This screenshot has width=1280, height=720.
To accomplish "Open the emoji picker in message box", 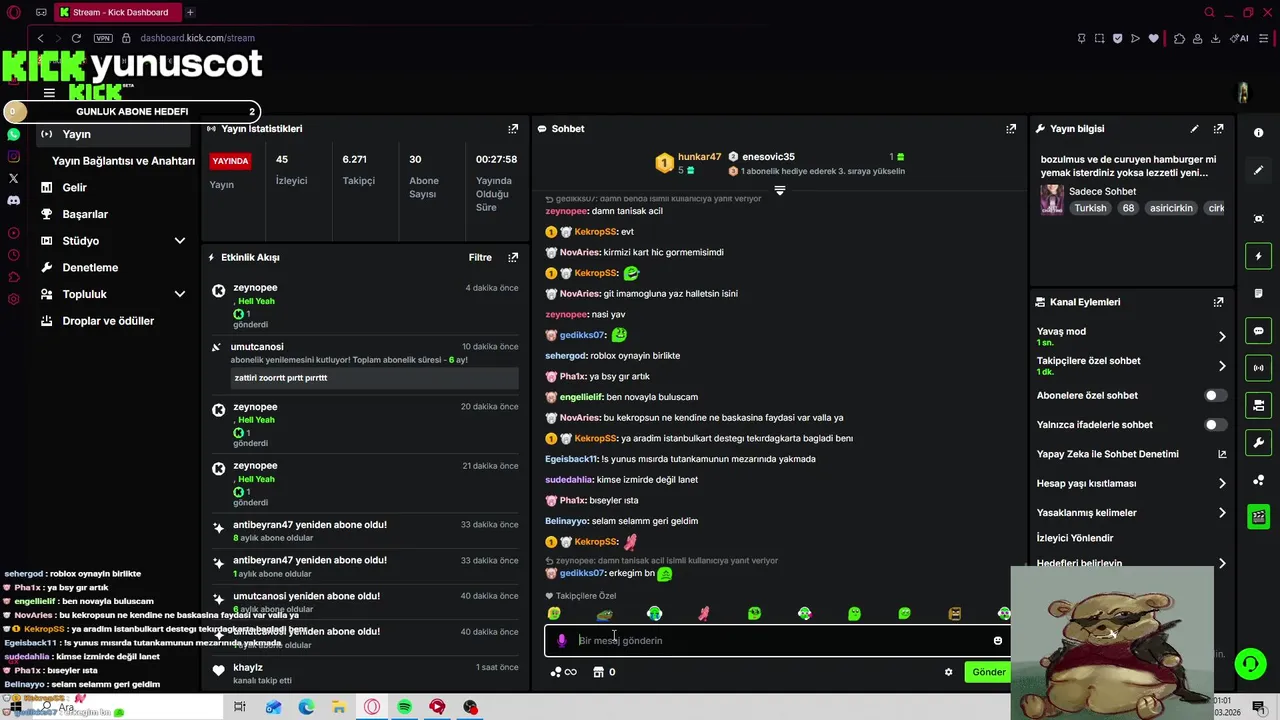I will [x=997, y=641].
